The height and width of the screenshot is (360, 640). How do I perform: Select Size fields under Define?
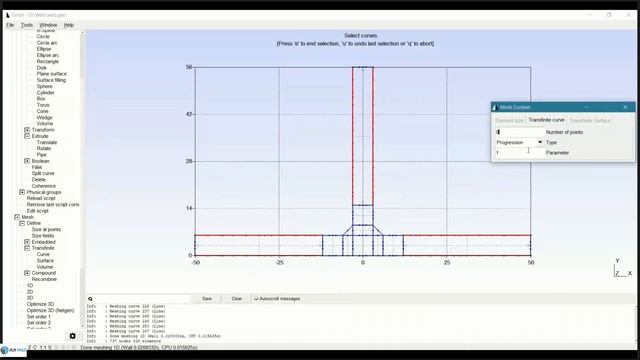point(43,236)
